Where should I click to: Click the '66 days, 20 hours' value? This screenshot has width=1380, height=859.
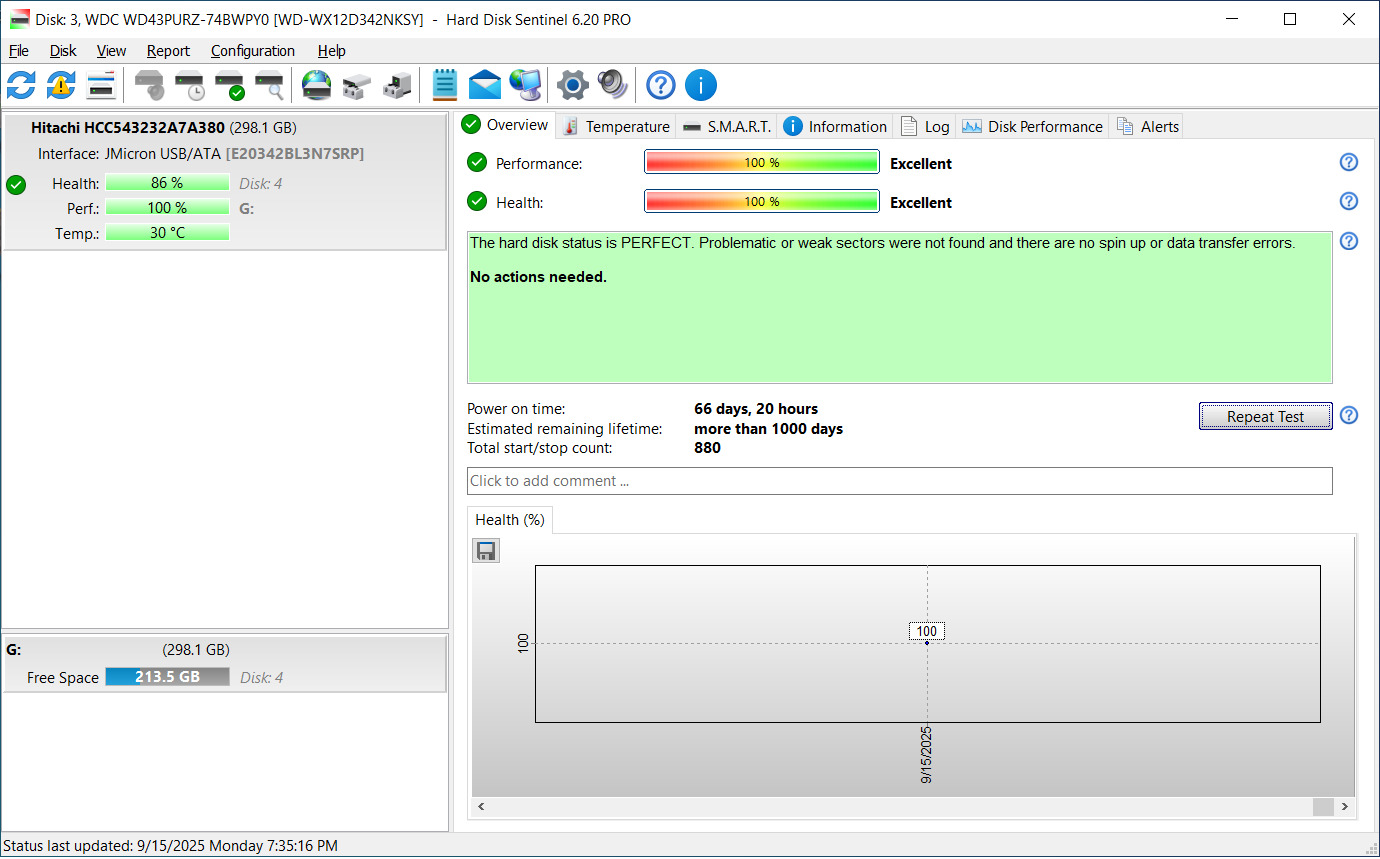coord(756,409)
